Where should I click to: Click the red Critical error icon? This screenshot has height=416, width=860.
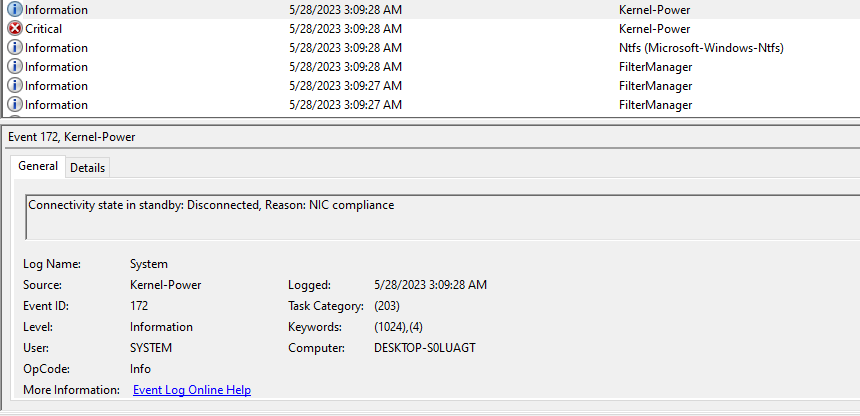coord(15,29)
